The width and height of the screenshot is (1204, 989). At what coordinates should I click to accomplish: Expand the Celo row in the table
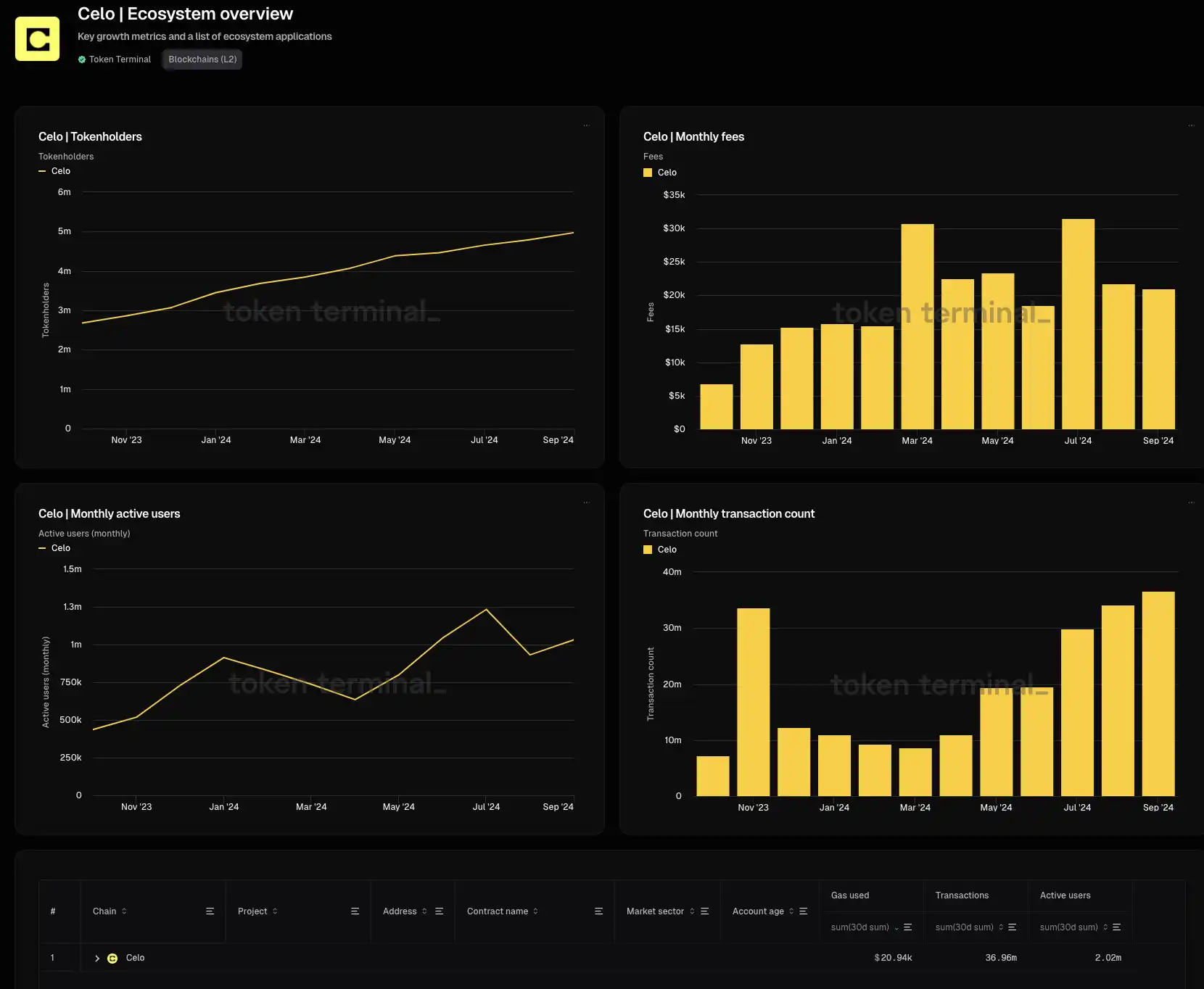pos(97,959)
